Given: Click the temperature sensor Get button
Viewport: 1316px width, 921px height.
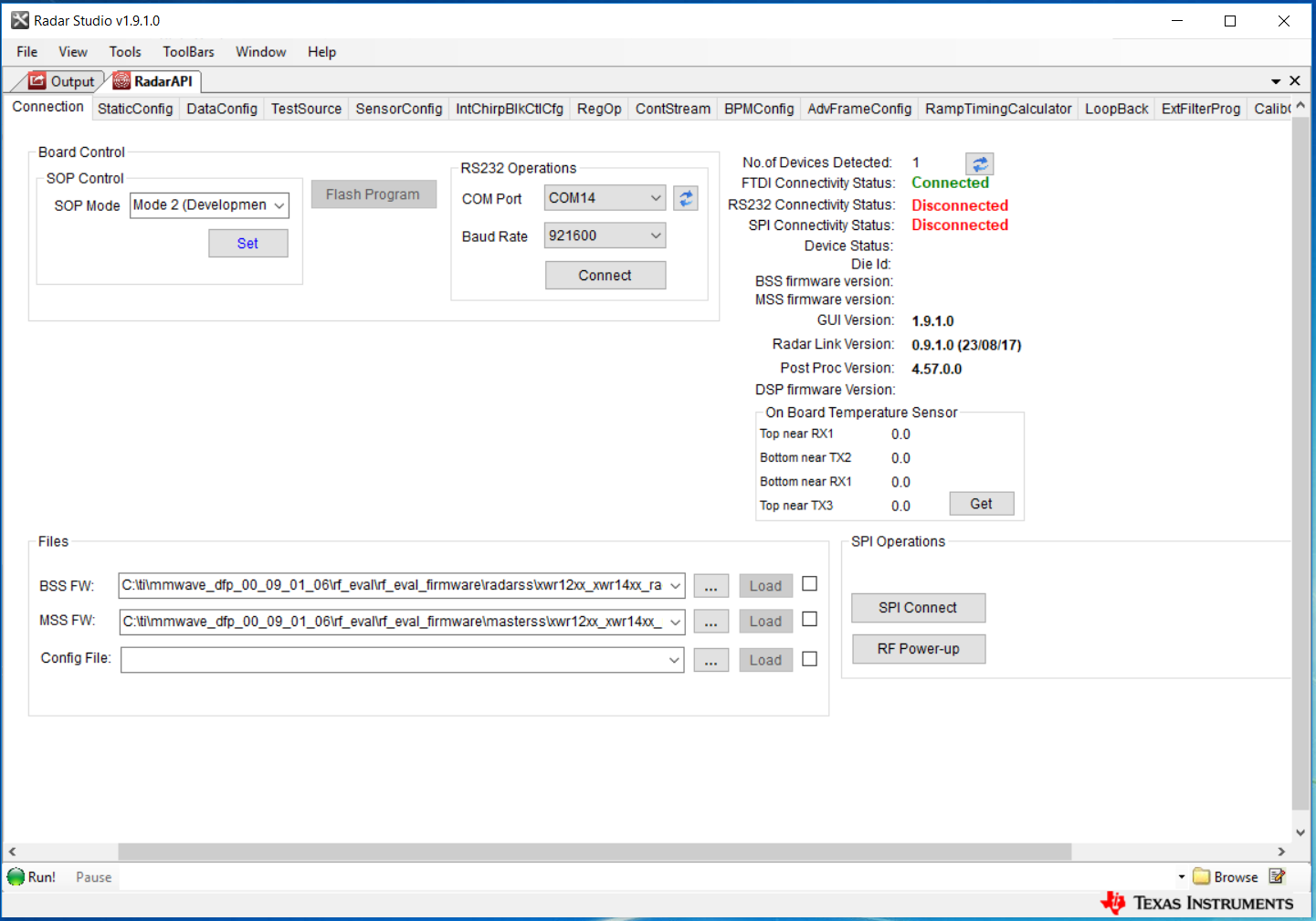Looking at the screenshot, I should tap(981, 504).
